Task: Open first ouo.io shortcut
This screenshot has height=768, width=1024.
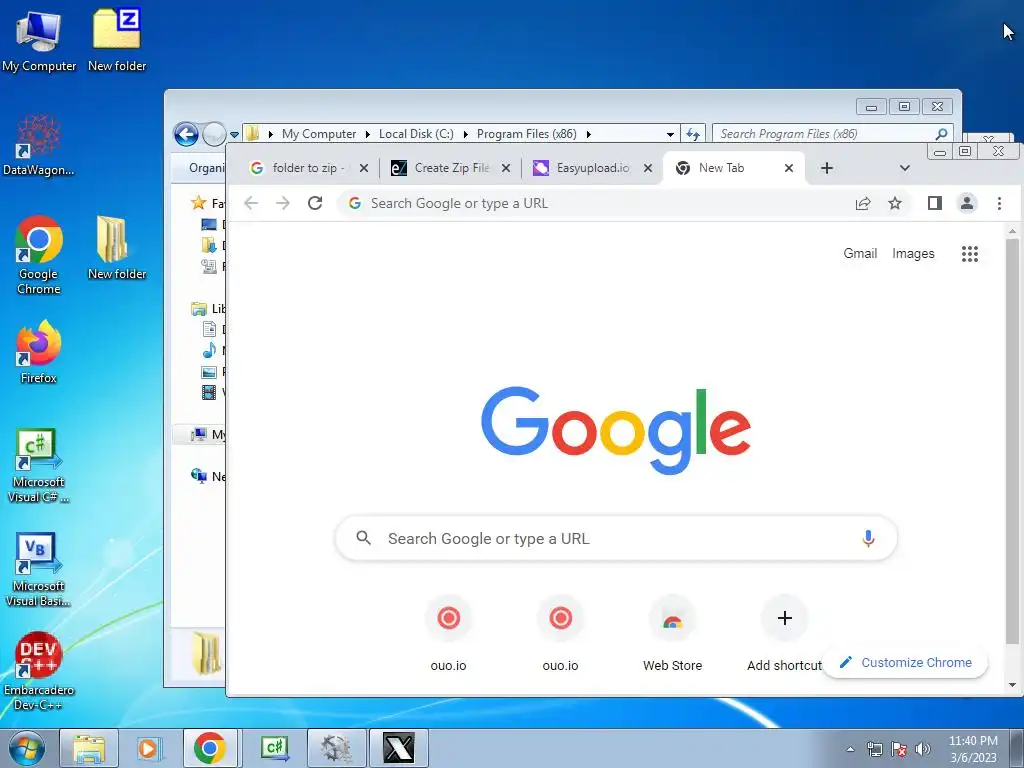Action: click(x=448, y=633)
